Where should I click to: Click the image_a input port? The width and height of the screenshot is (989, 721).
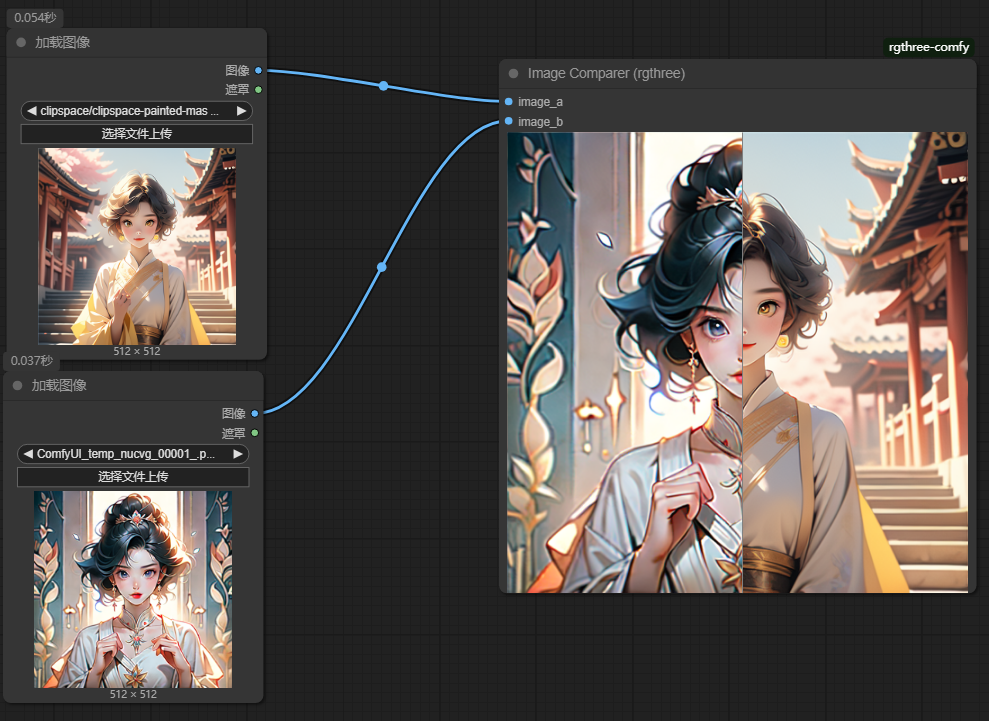[x=509, y=101]
